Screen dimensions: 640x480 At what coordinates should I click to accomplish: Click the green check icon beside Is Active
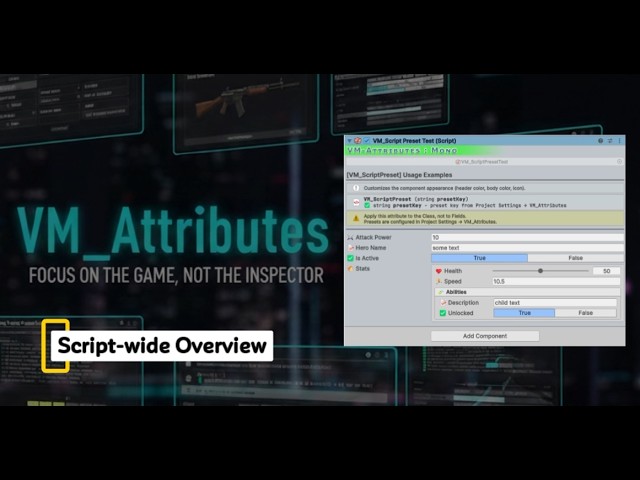[350, 258]
